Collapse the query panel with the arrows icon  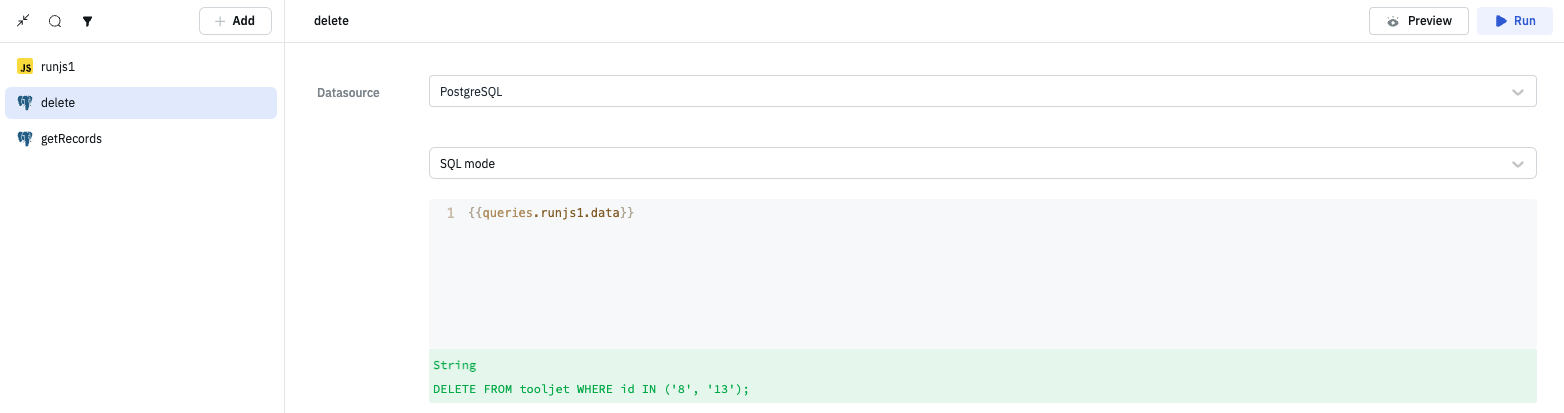coord(23,20)
